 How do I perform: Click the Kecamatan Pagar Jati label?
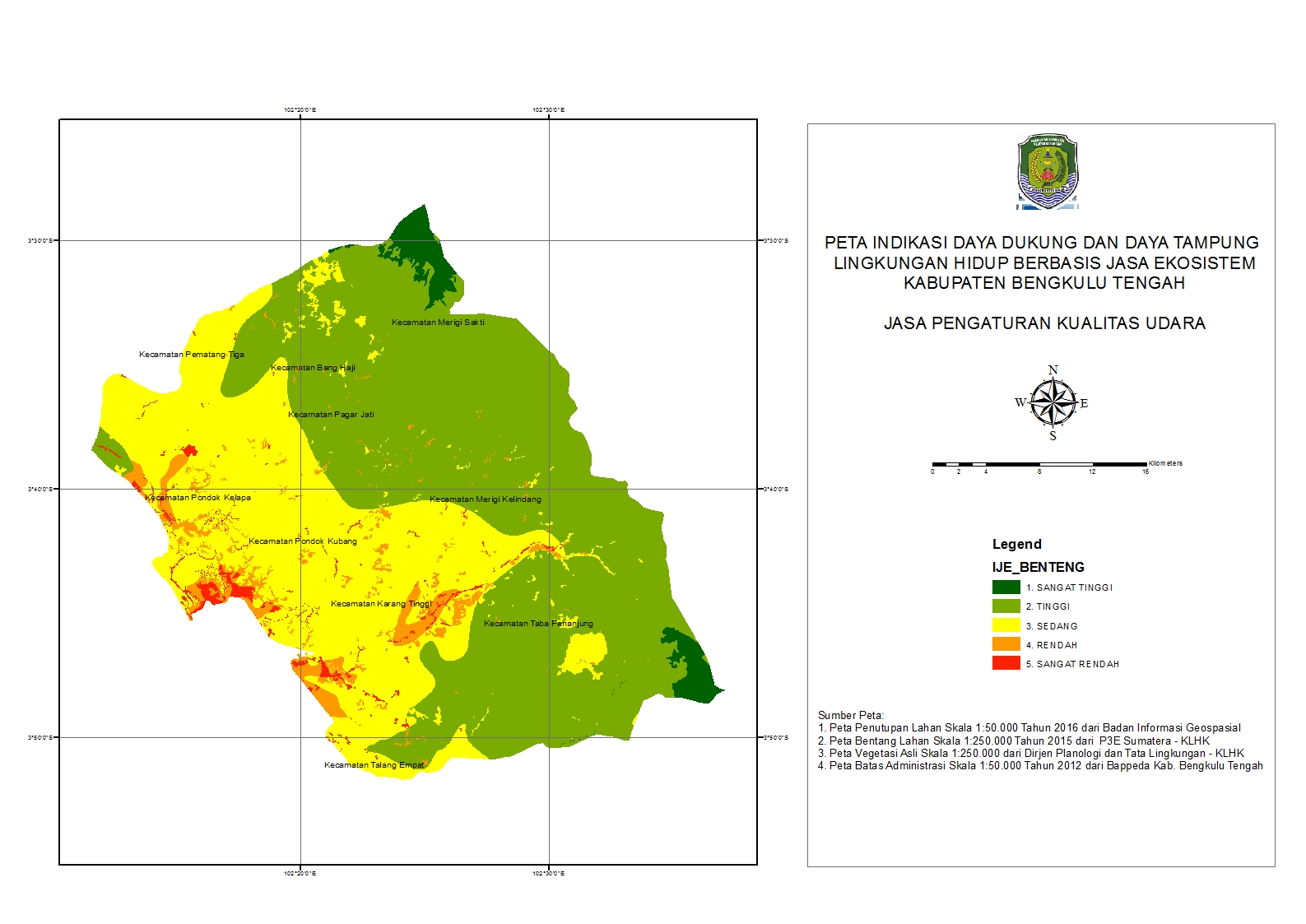[331, 415]
